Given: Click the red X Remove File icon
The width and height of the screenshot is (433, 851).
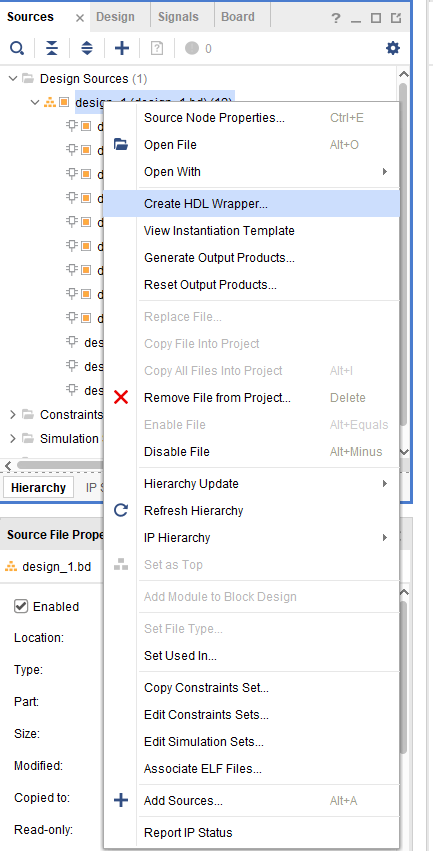Looking at the screenshot, I should [x=121, y=398].
